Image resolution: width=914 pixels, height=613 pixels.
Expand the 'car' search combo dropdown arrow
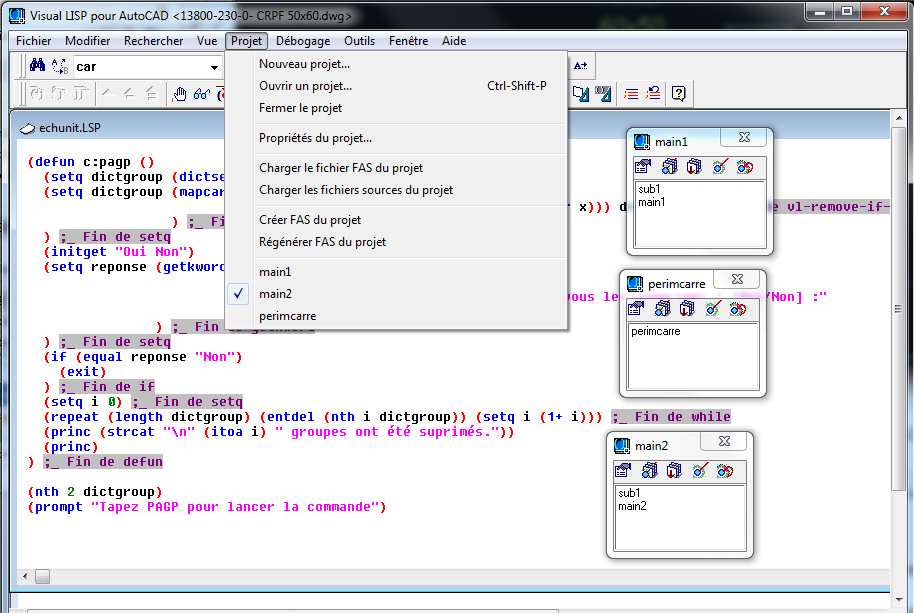214,67
